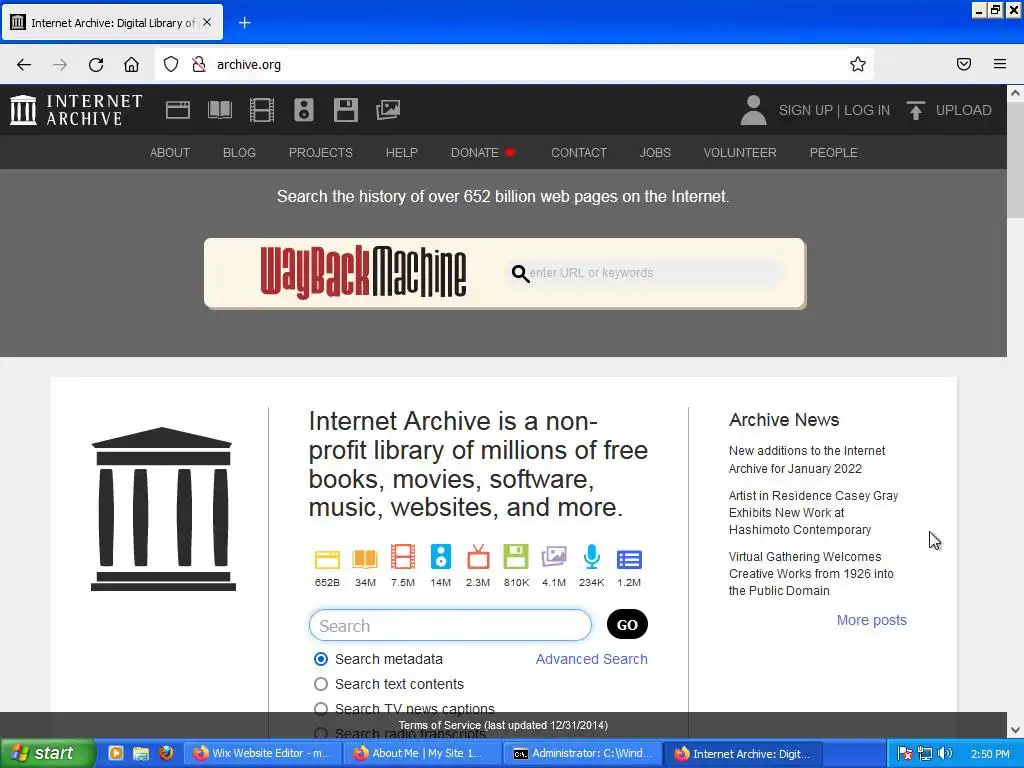
Task: Focus the main Search input box
Action: click(450, 626)
